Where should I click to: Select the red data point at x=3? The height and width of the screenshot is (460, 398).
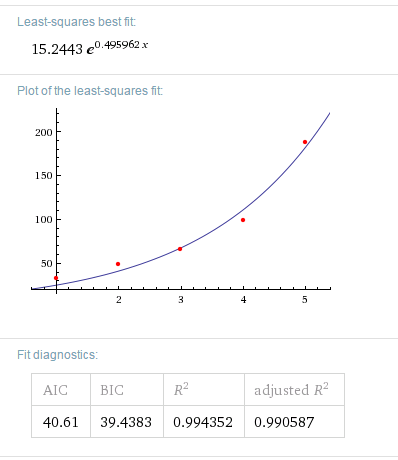[x=180, y=249]
